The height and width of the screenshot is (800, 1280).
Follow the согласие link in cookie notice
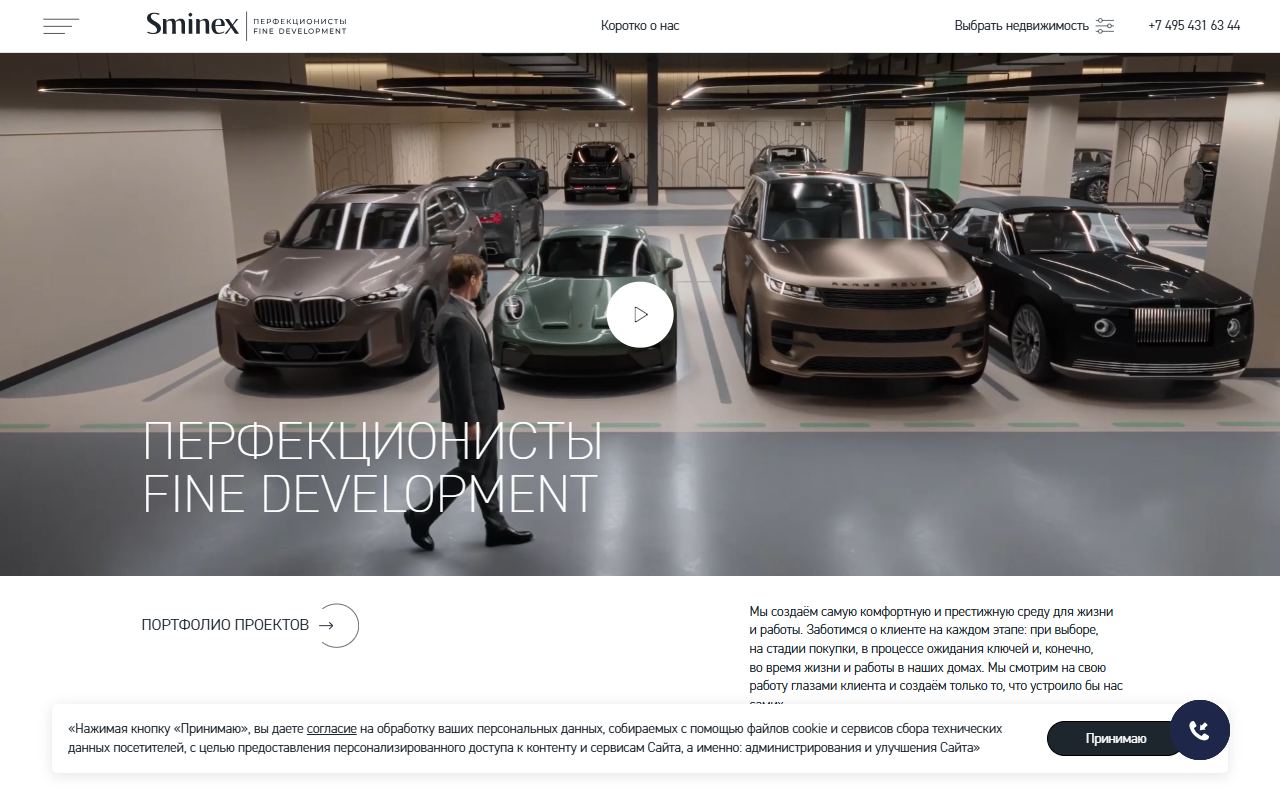(332, 729)
